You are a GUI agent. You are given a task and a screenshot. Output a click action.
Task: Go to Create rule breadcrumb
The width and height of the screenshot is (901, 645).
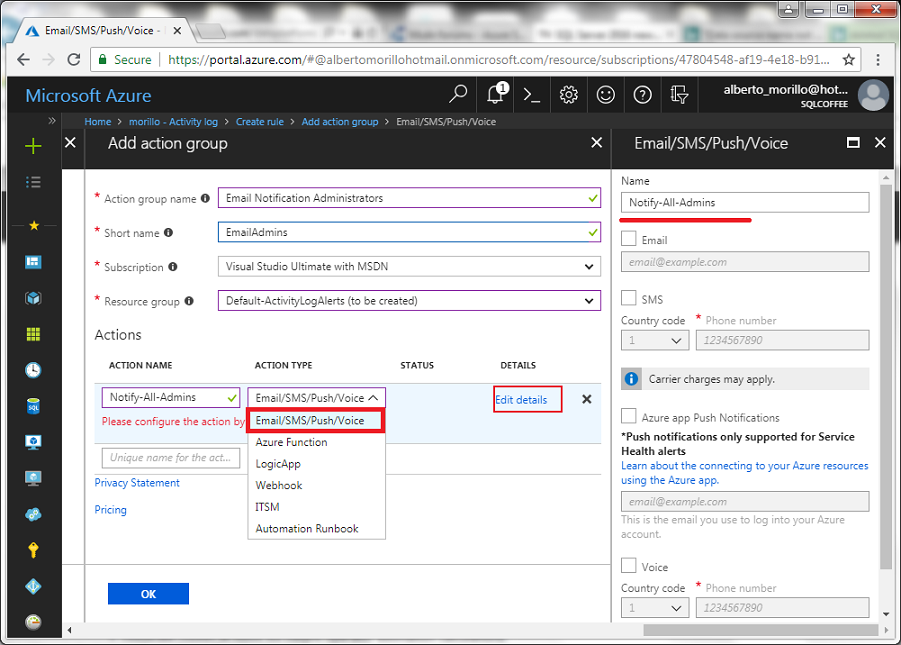(260, 122)
